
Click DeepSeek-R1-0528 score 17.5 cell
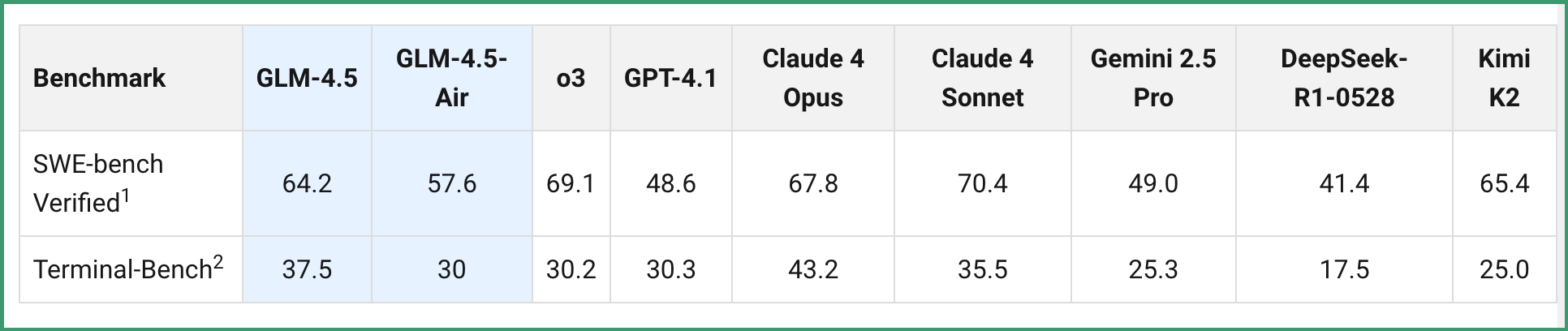click(1344, 269)
